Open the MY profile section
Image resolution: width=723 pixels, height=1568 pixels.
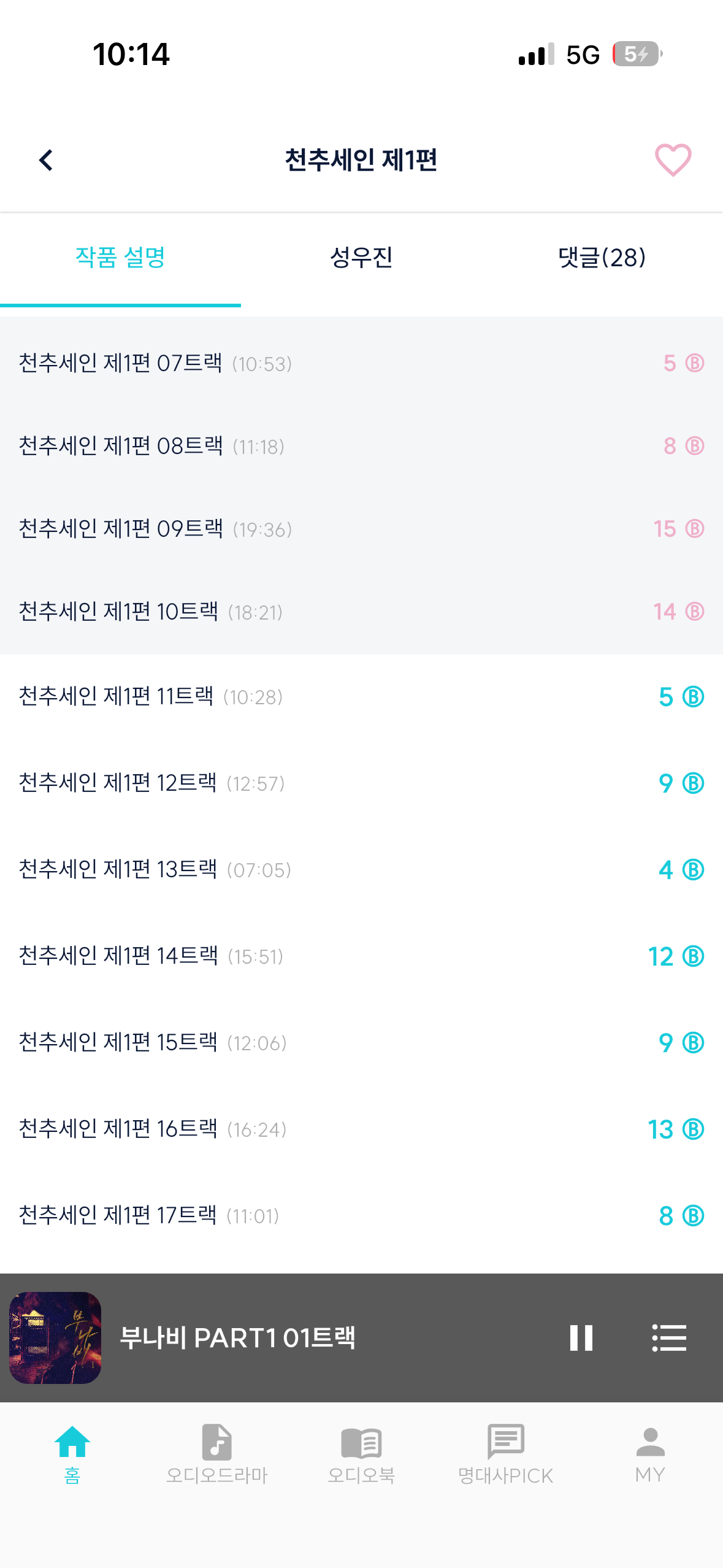(x=650, y=1453)
